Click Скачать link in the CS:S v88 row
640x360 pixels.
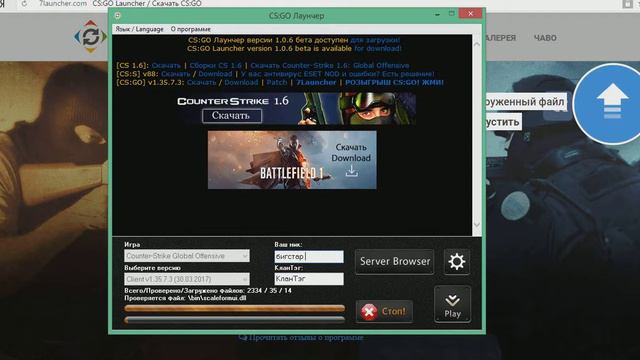pos(176,74)
